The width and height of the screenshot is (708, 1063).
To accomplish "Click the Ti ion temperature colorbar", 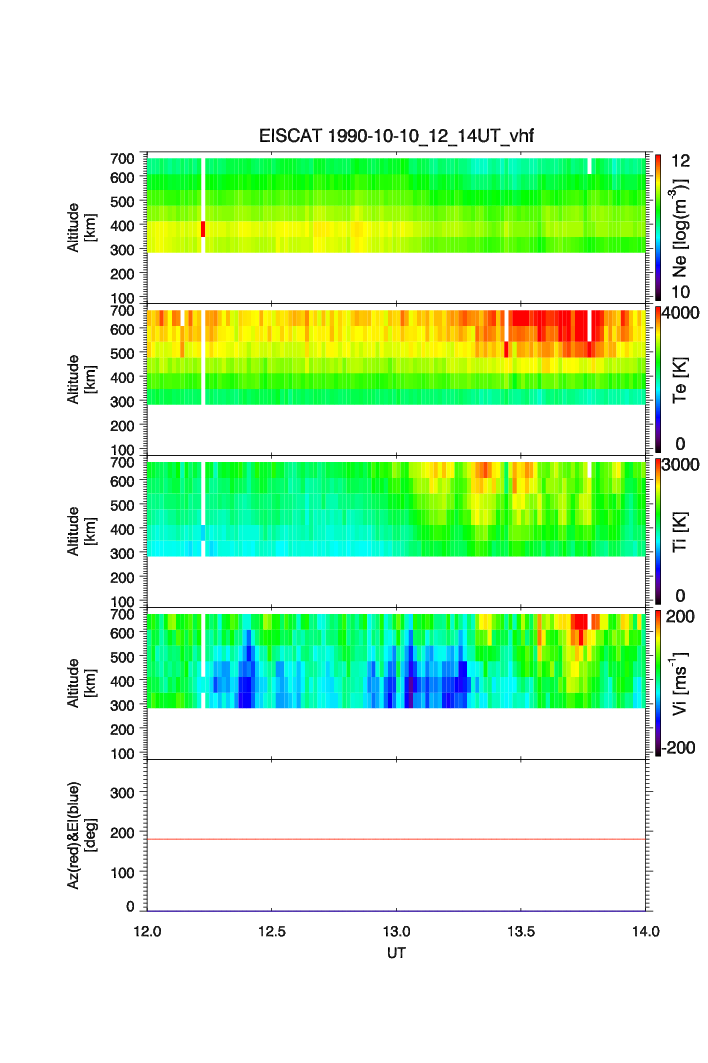I will tap(658, 531).
